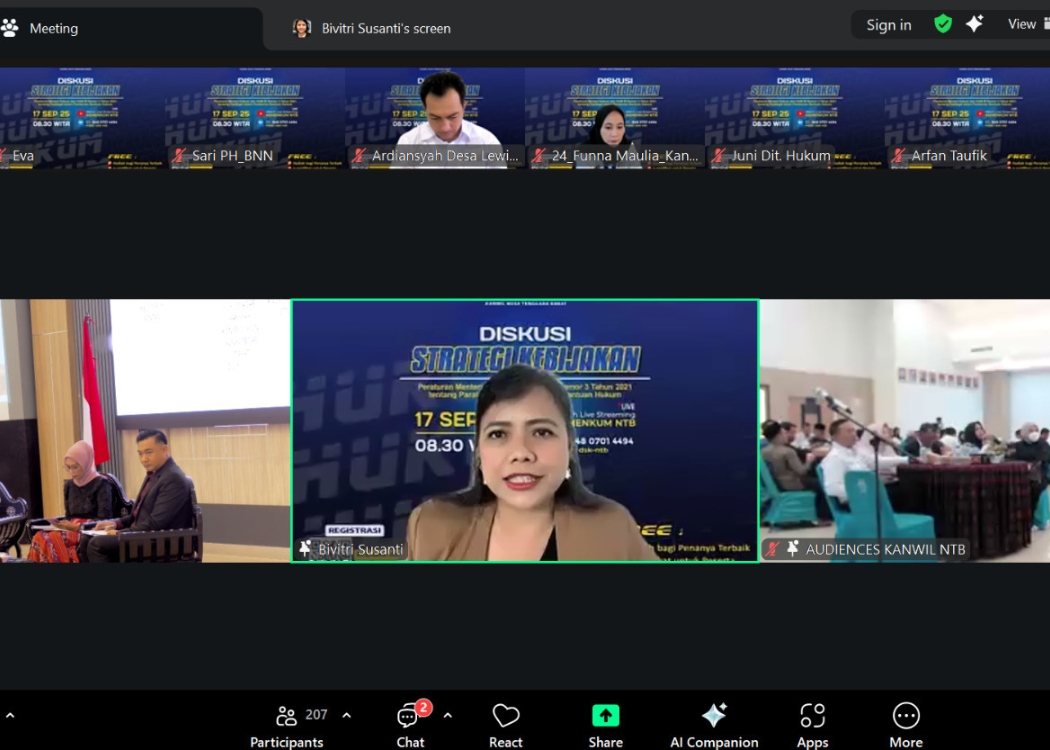Start sharing with the green Share button

tap(605, 724)
